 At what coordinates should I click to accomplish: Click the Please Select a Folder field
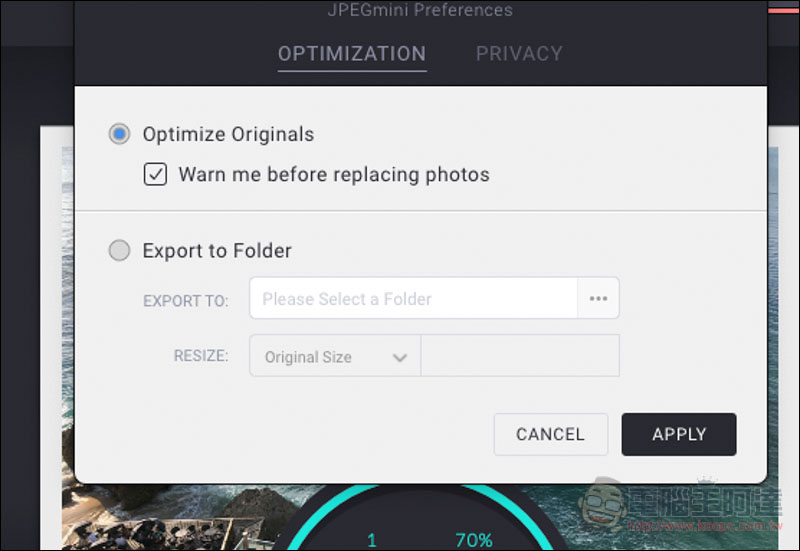pyautogui.click(x=413, y=298)
